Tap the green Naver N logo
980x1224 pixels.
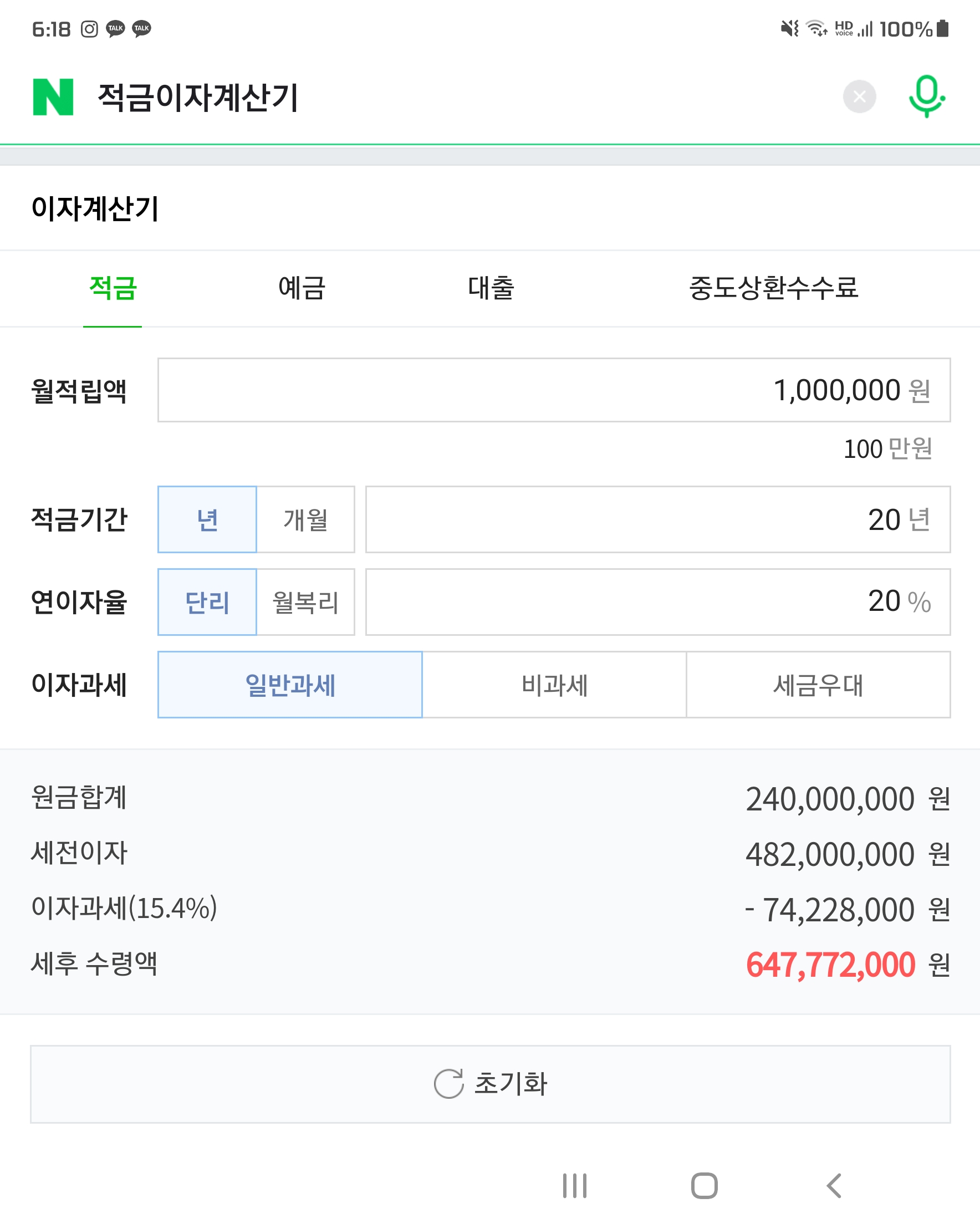click(53, 97)
